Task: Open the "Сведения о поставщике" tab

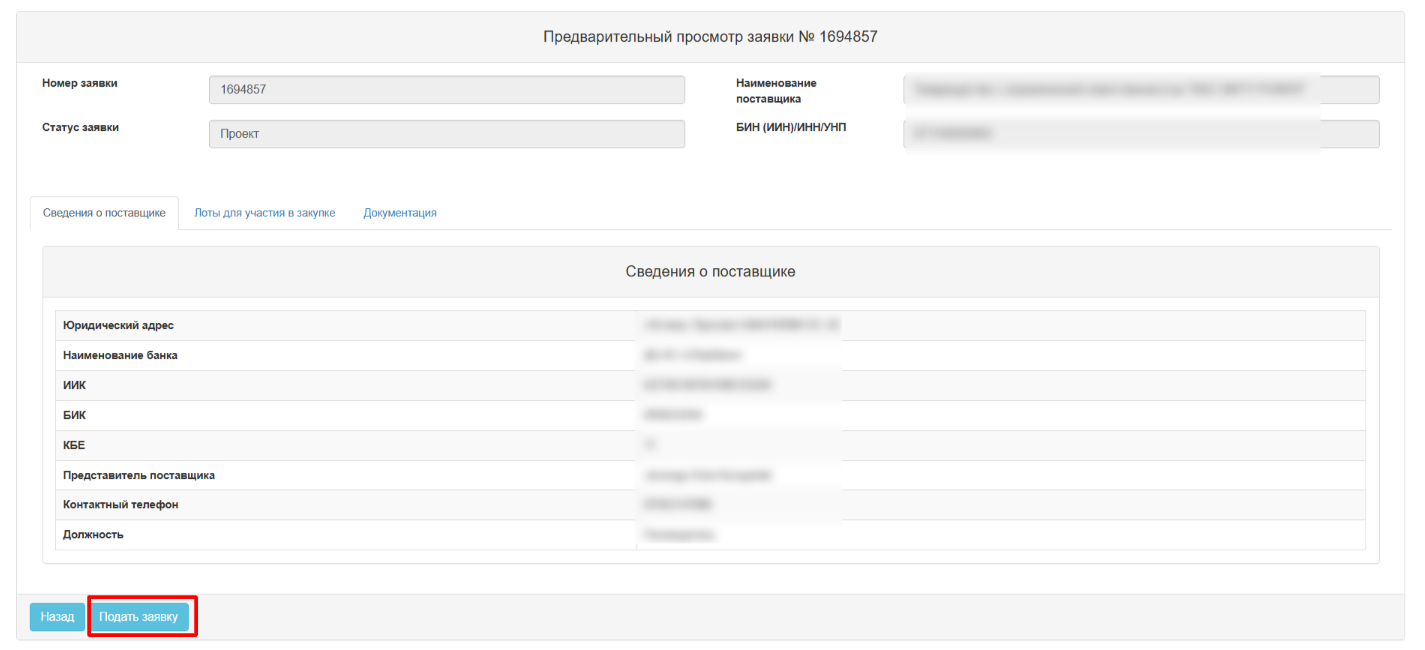Action: coord(104,213)
